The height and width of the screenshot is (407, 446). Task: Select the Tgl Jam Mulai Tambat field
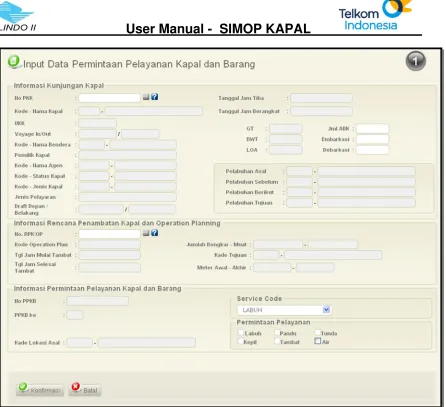click(x=109, y=255)
